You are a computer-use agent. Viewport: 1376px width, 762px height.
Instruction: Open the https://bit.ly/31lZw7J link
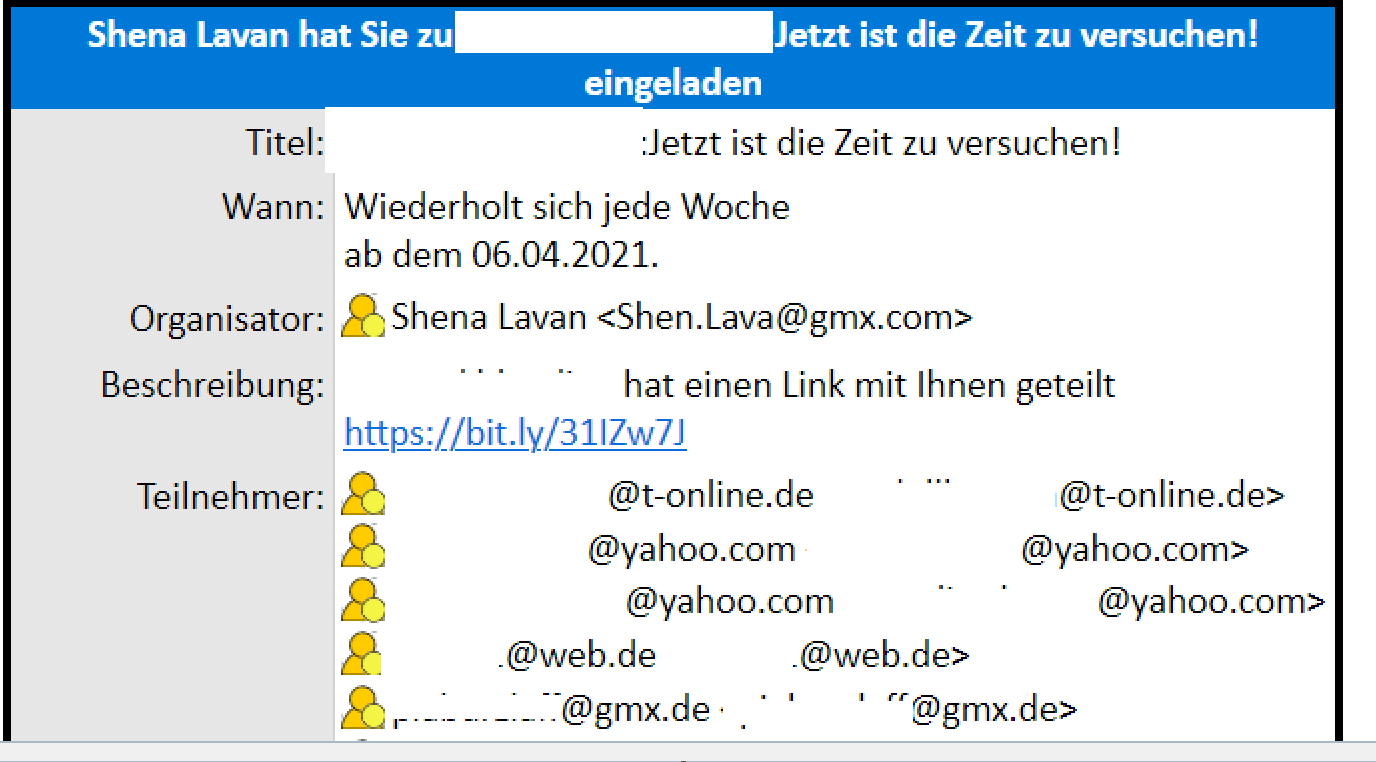coord(515,433)
